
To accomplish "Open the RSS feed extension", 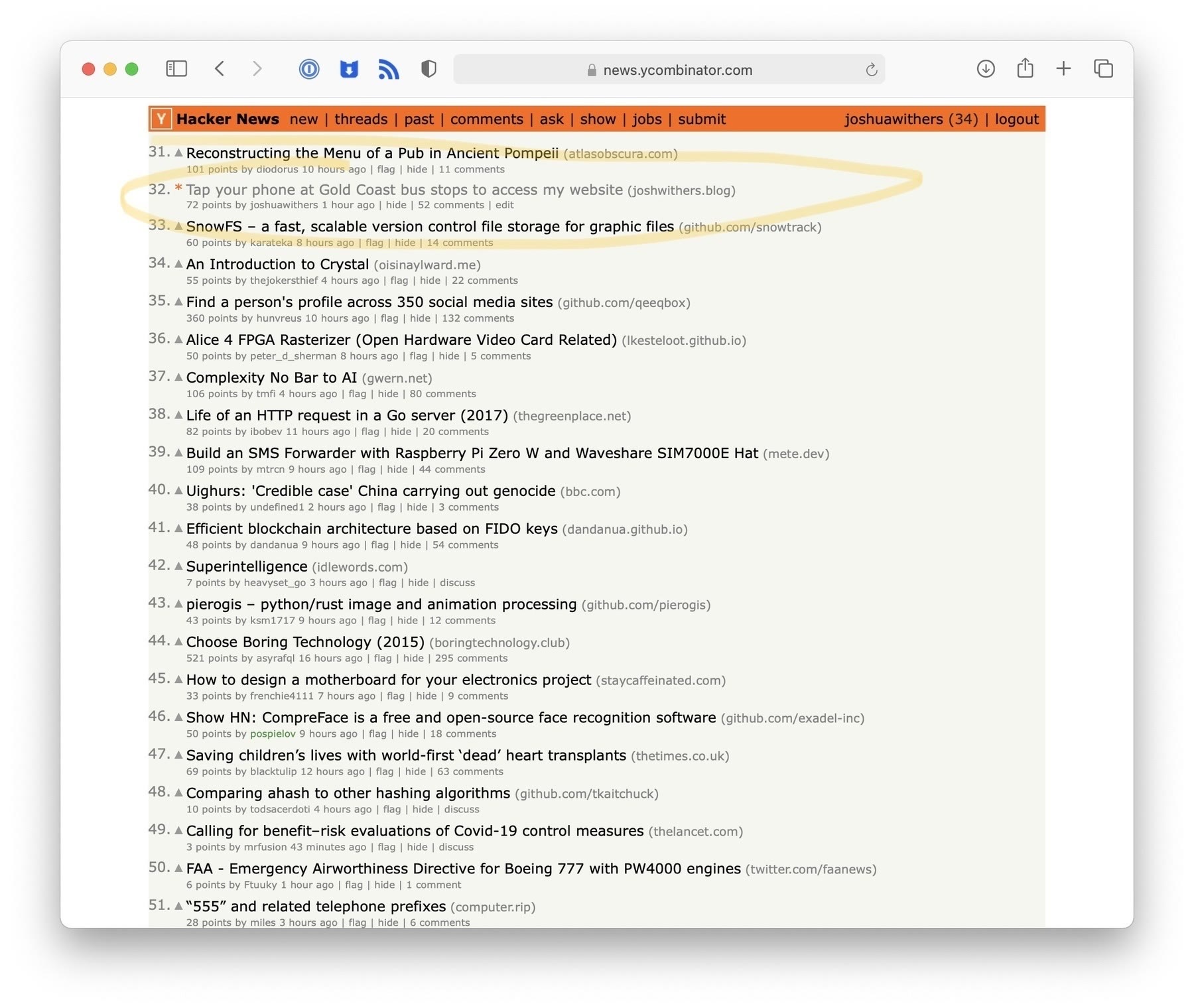I will point(389,69).
